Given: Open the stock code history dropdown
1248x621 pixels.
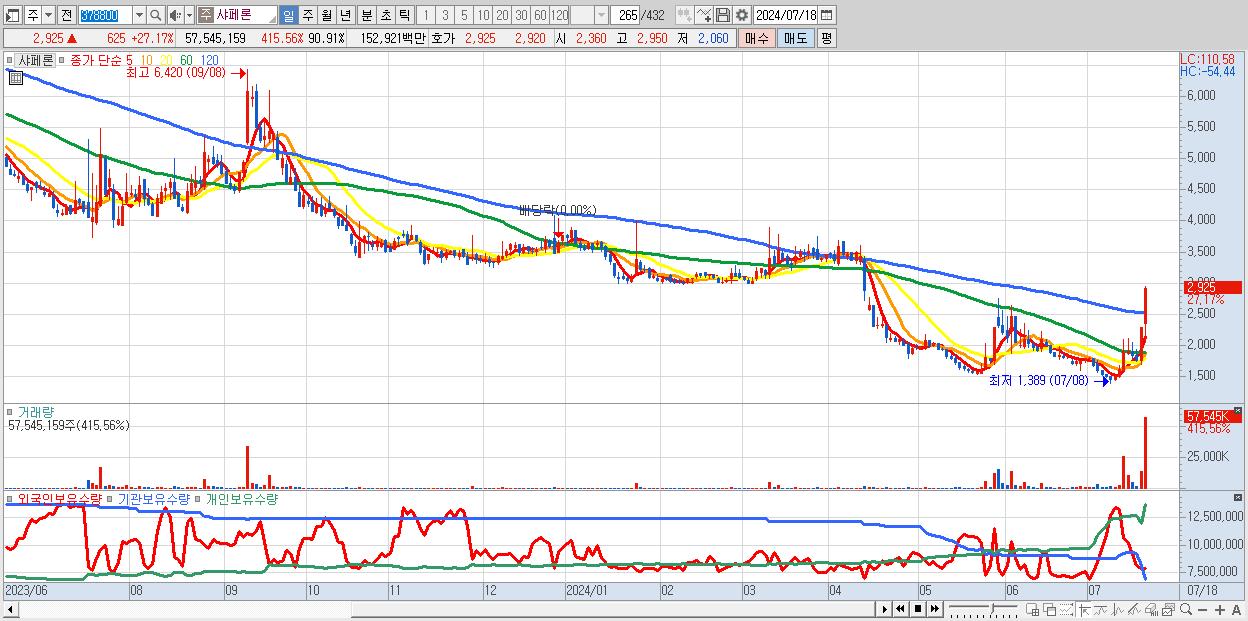Looking at the screenshot, I should [139, 15].
